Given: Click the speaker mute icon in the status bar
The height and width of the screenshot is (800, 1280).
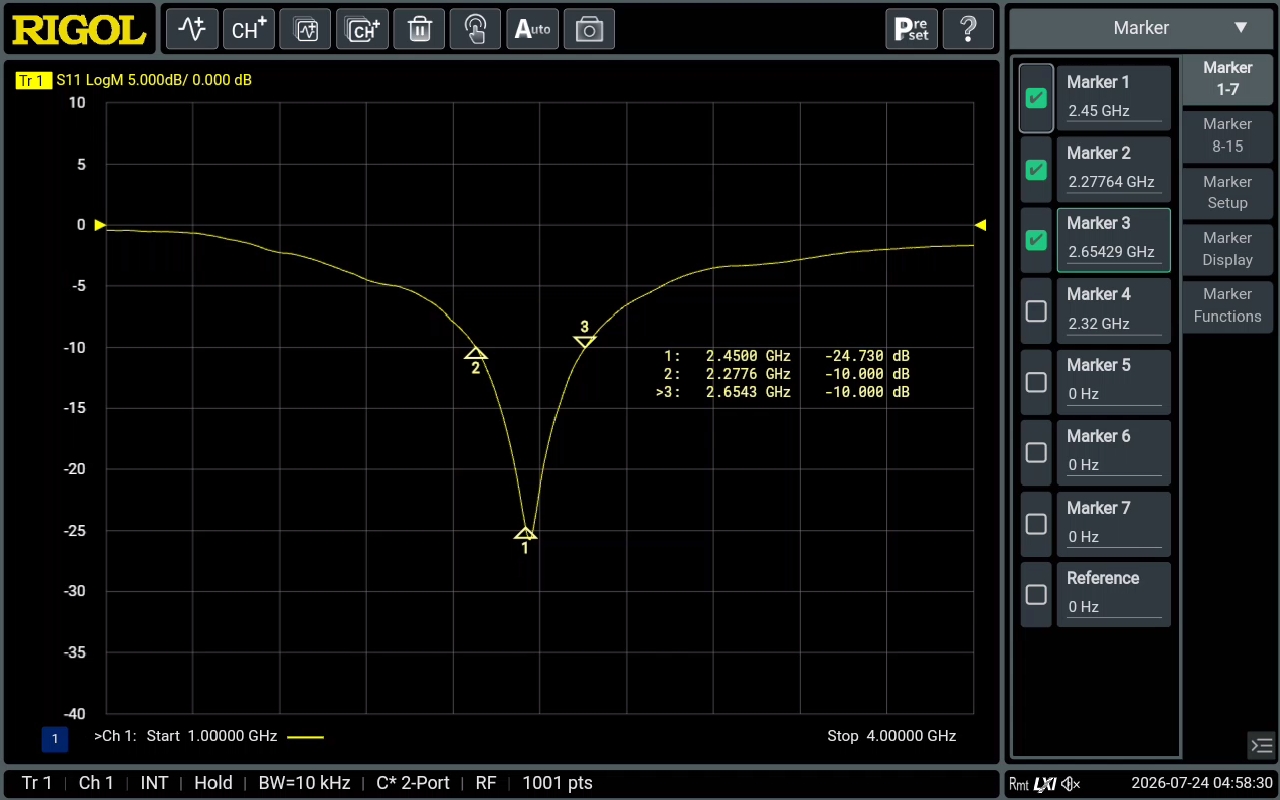Looking at the screenshot, I should pos(1070,784).
